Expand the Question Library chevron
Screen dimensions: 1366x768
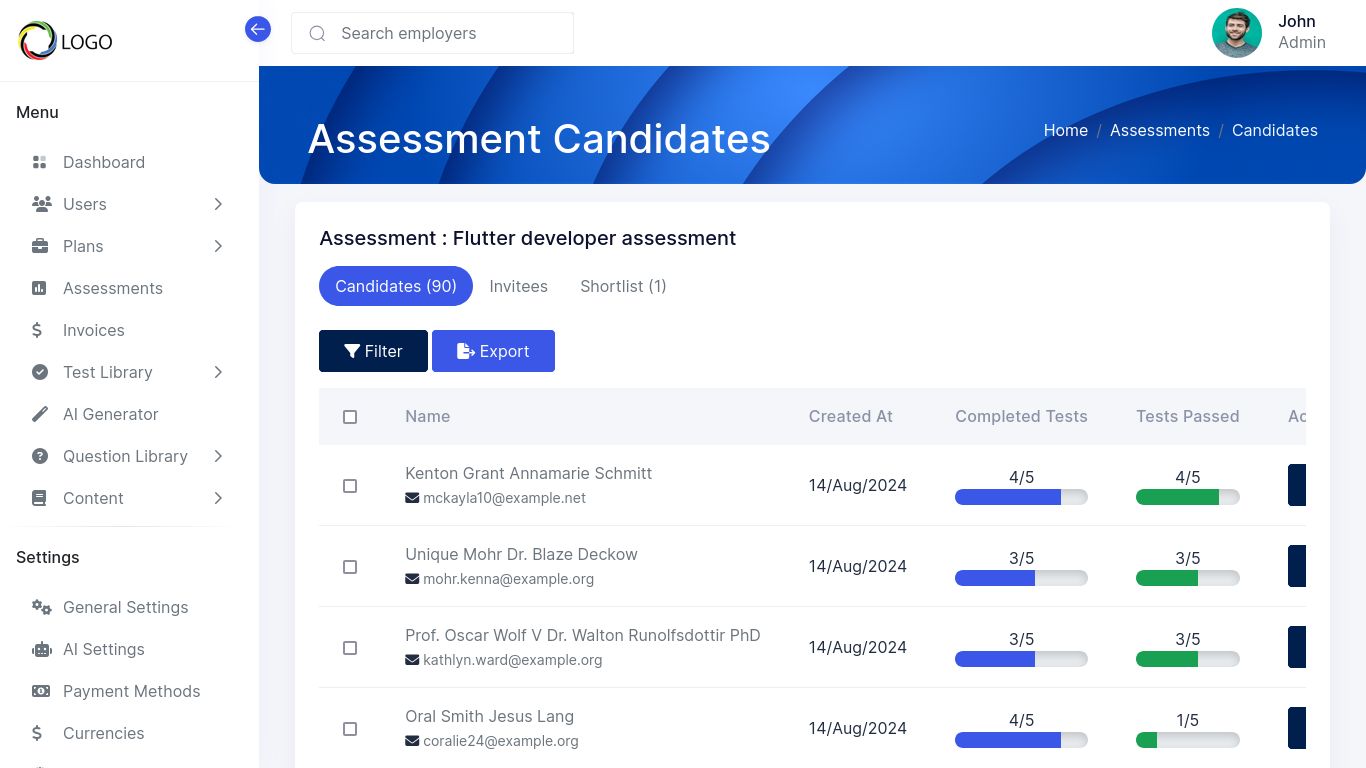pyautogui.click(x=218, y=456)
